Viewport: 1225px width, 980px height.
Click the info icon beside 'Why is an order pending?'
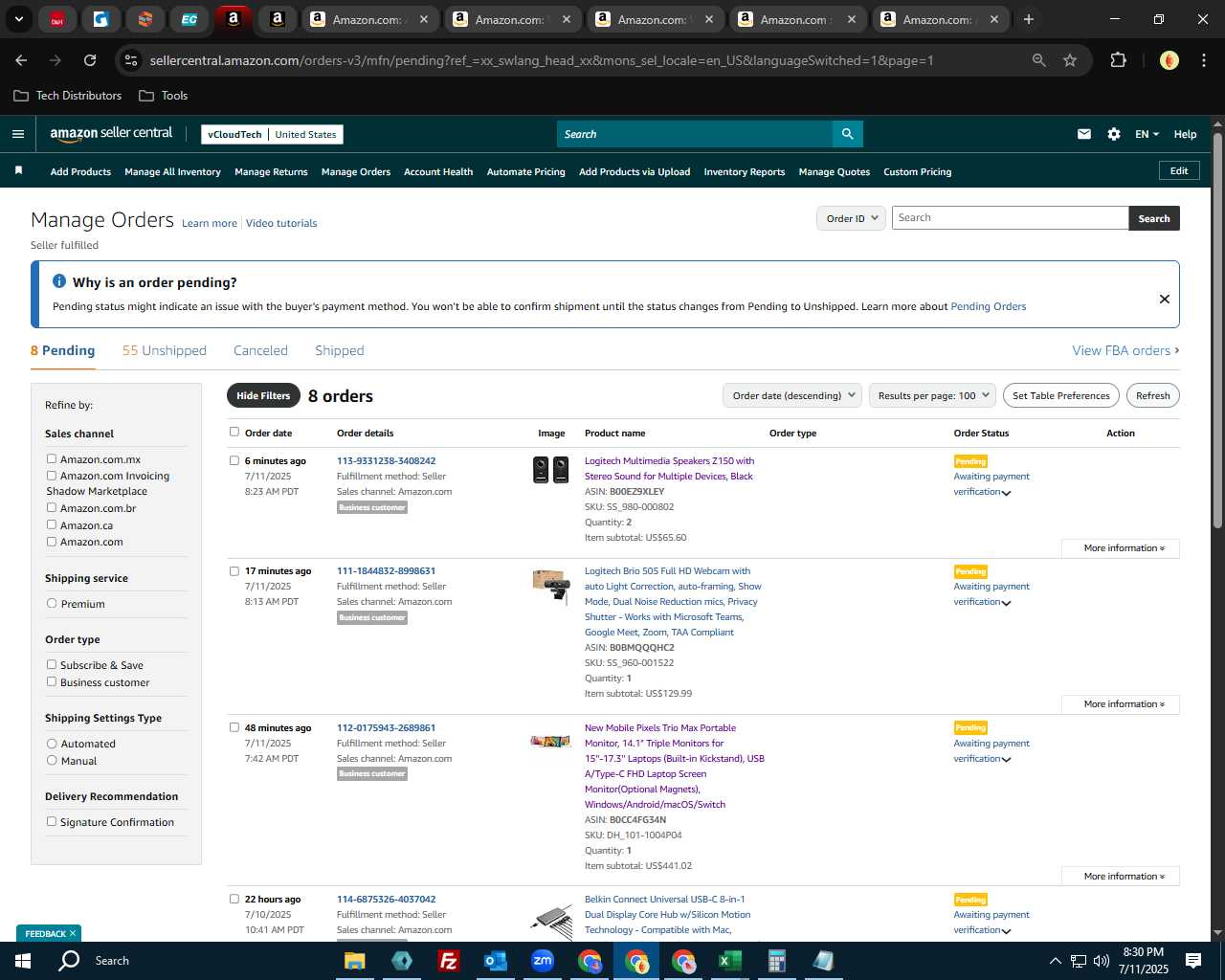pos(59,281)
